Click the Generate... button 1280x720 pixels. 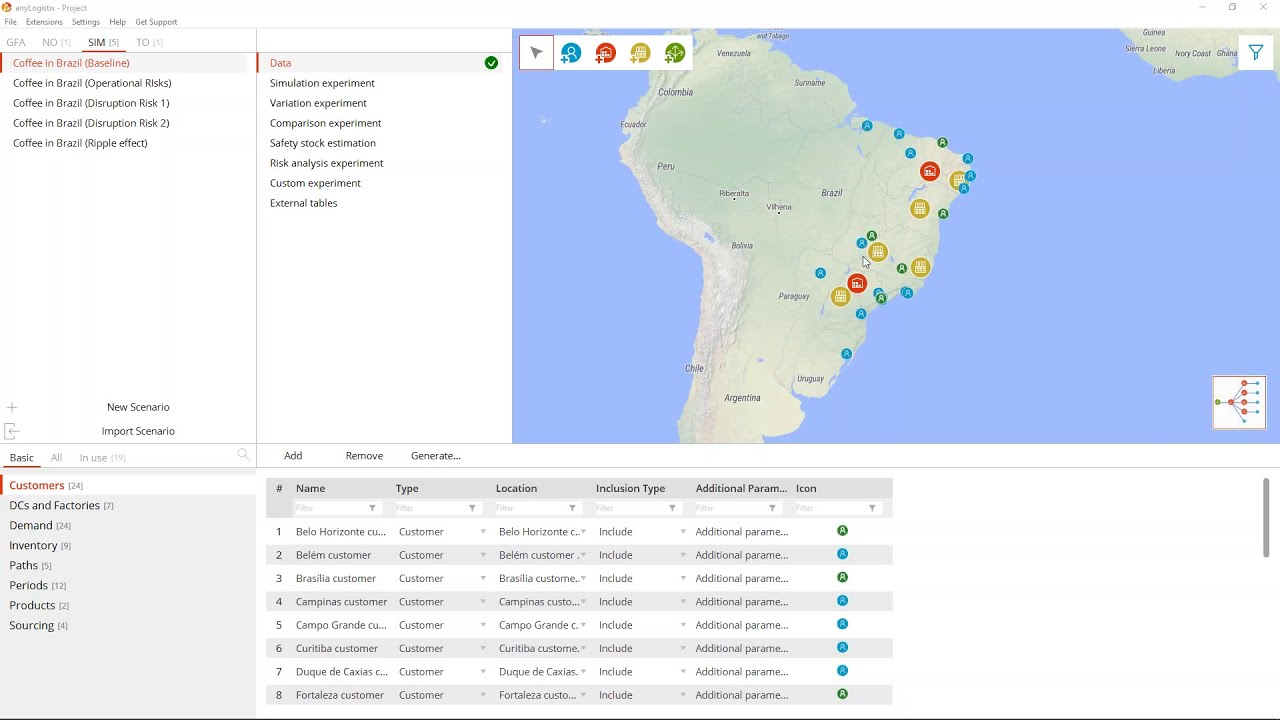point(436,455)
